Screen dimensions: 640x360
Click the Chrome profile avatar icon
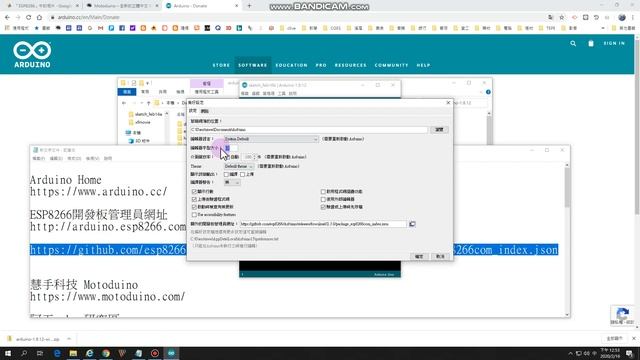tap(622, 17)
